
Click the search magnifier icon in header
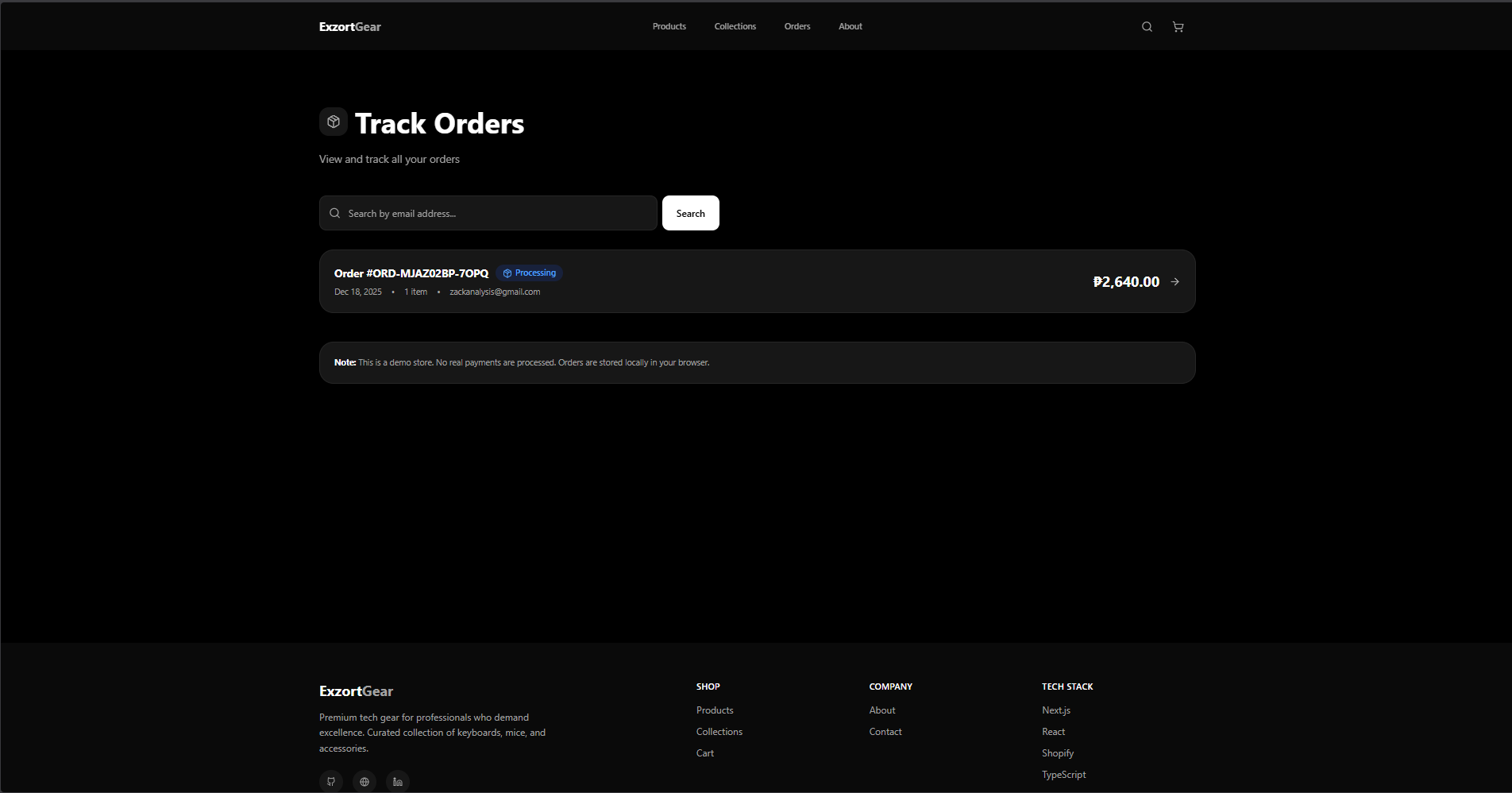click(1147, 27)
